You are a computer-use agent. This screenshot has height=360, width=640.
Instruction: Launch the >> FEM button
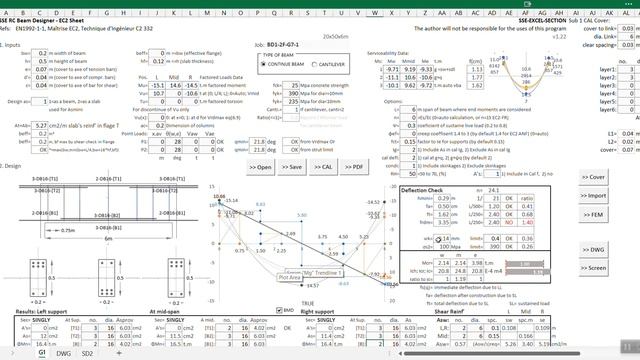pyautogui.click(x=593, y=215)
